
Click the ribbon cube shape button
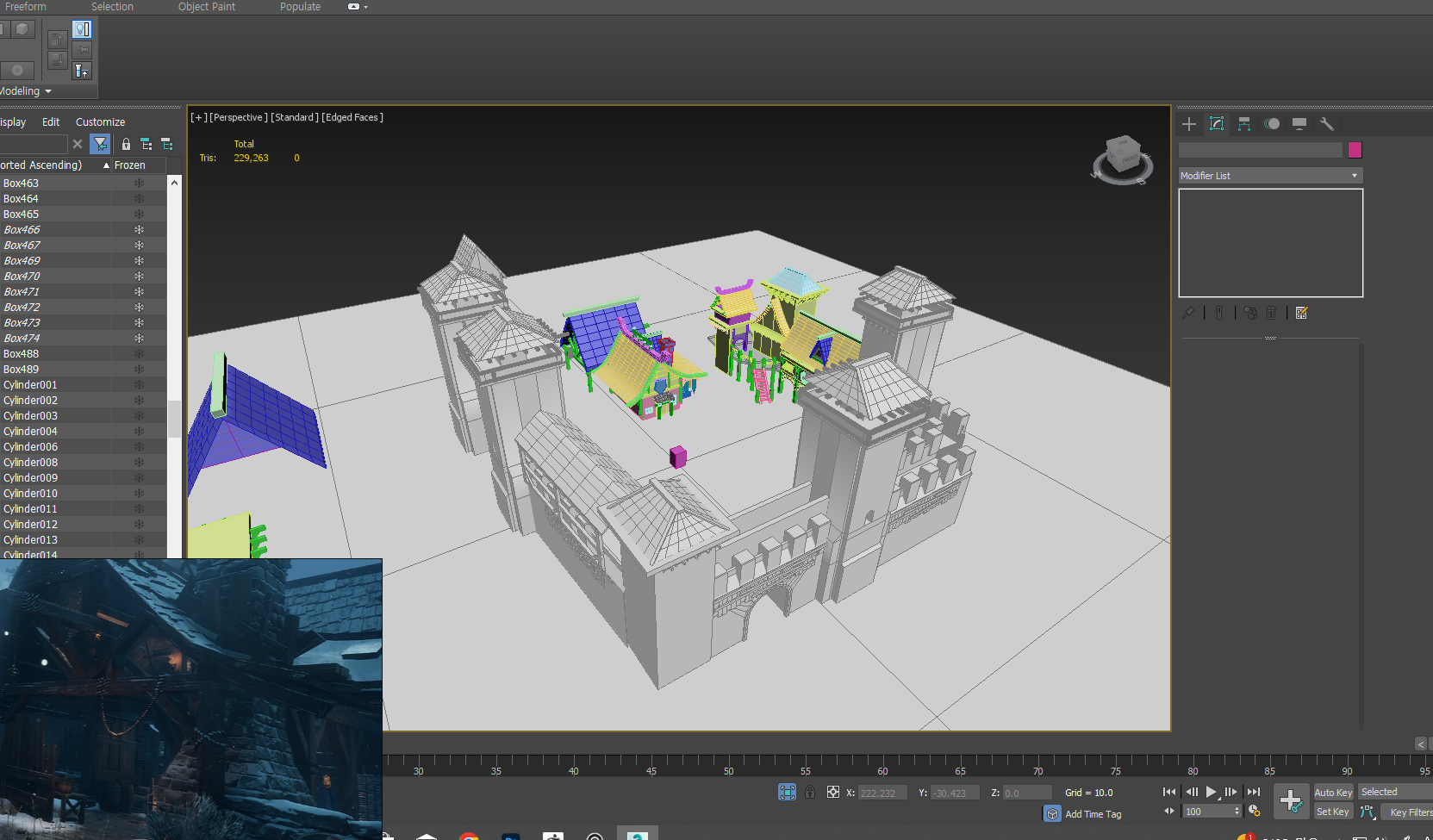point(22,29)
